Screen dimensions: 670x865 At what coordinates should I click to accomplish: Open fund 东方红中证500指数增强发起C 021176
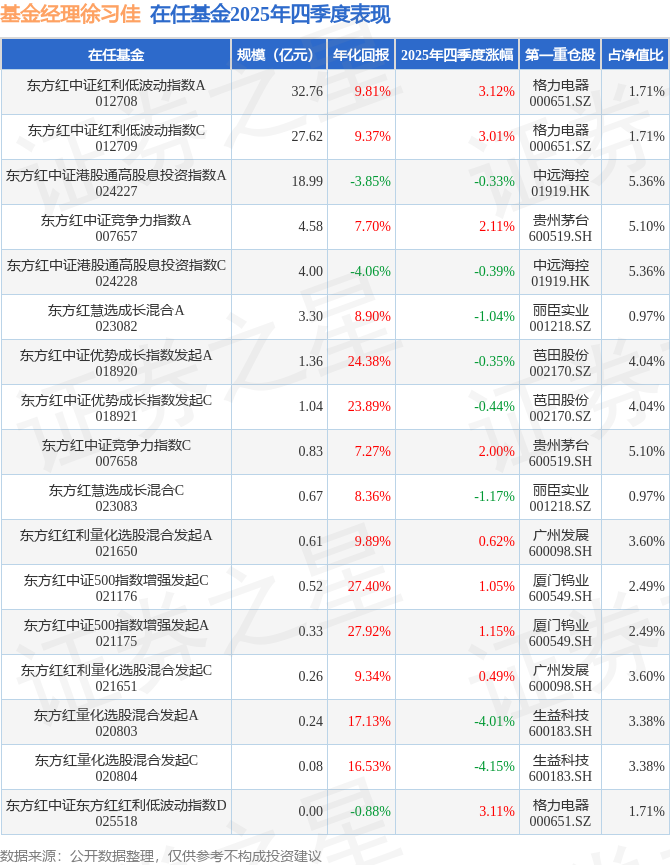(x=116, y=587)
